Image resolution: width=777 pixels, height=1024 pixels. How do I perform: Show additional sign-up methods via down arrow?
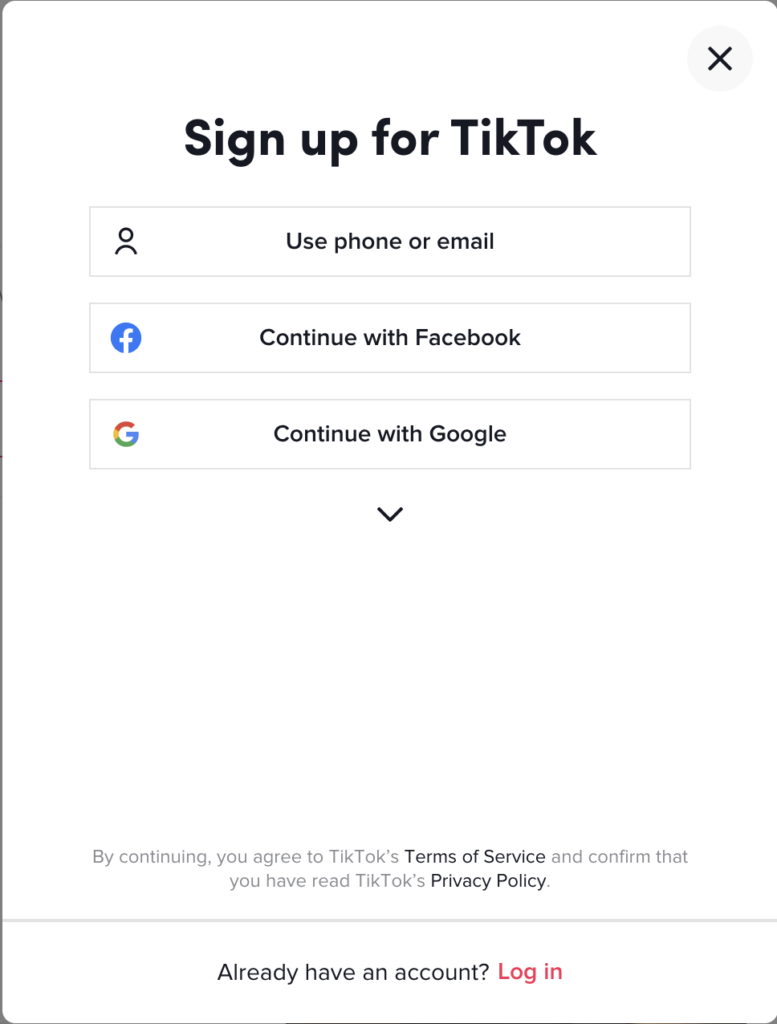(389, 514)
